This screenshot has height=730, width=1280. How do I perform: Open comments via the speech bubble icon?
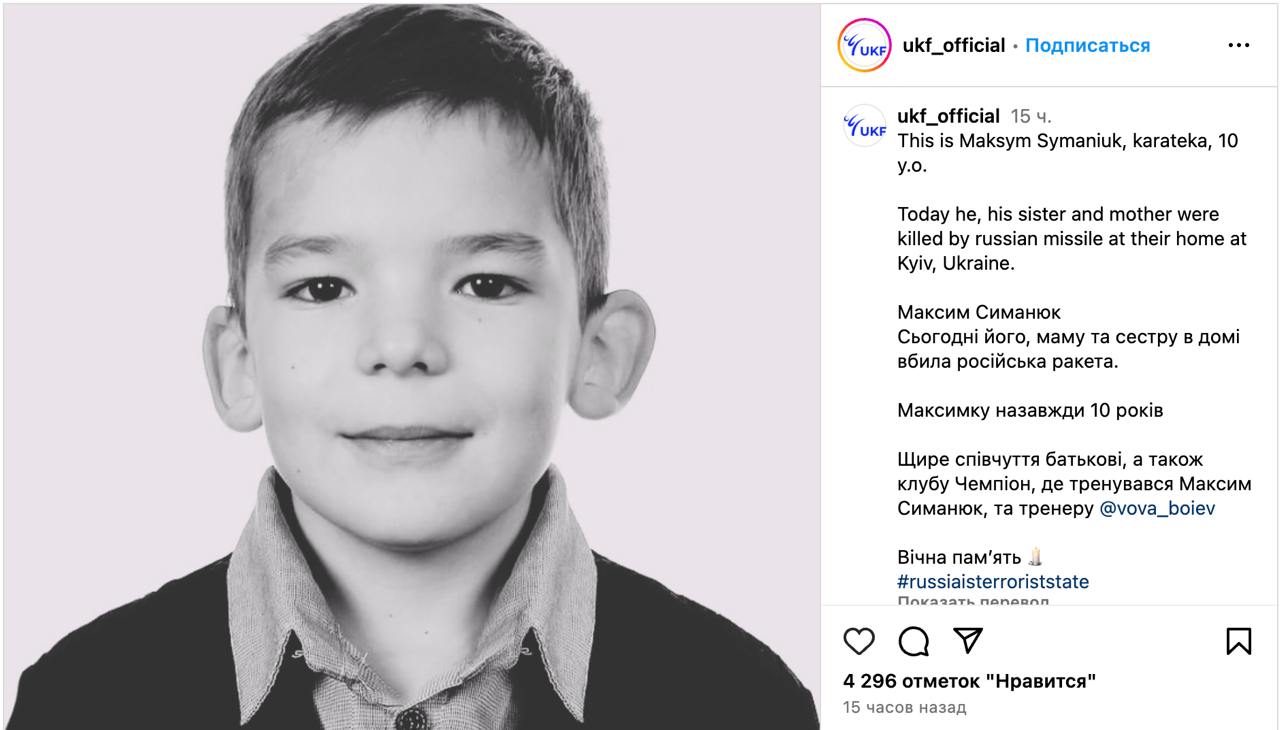(913, 641)
